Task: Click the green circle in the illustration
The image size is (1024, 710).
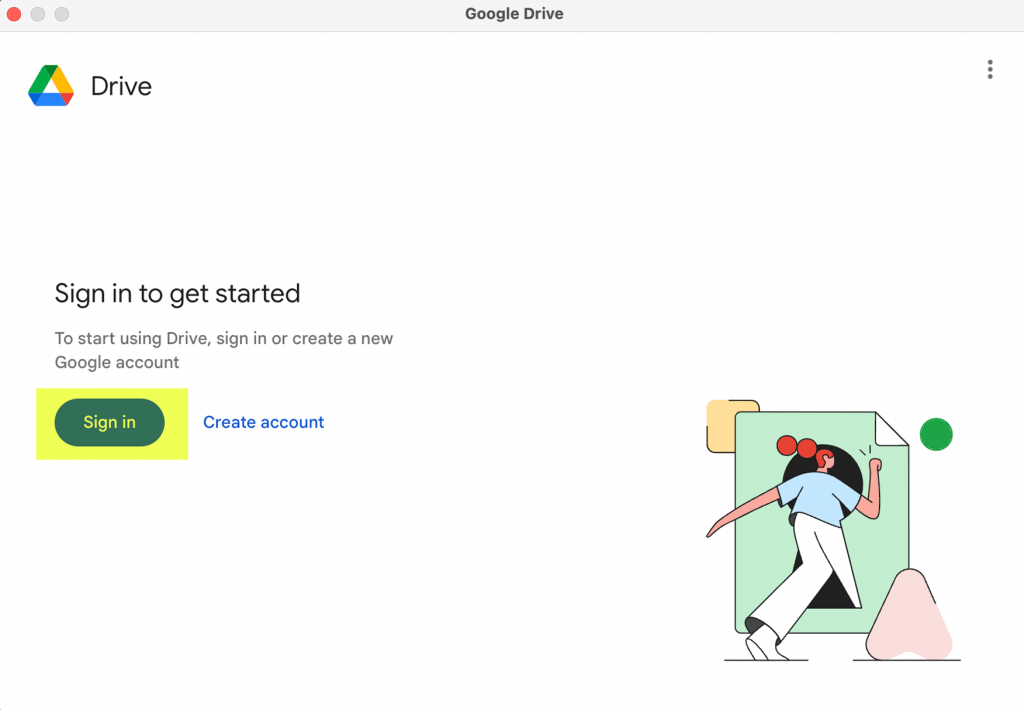Action: [936, 434]
